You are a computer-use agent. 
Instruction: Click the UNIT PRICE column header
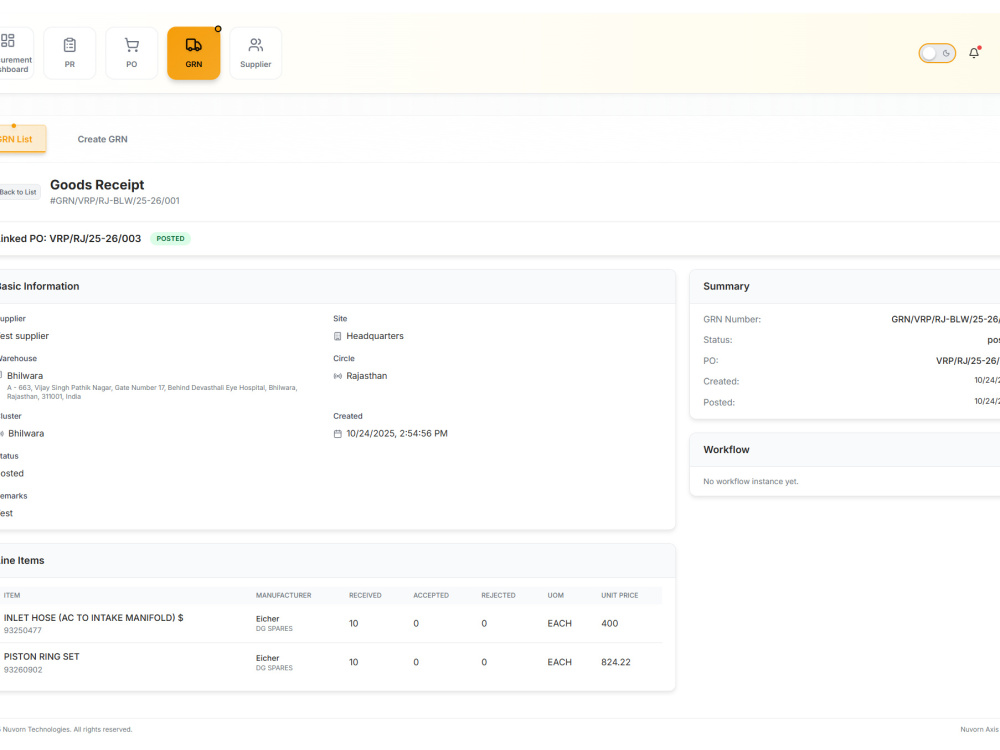click(619, 596)
